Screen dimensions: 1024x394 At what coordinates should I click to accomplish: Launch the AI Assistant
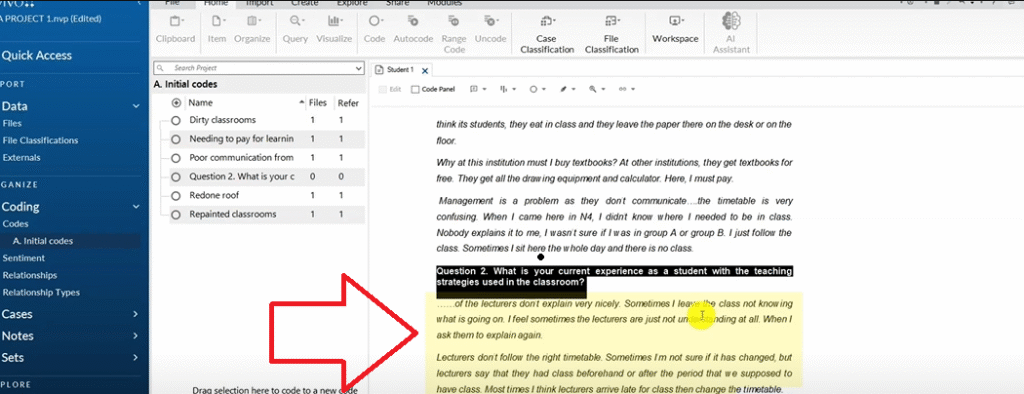[x=731, y=34]
